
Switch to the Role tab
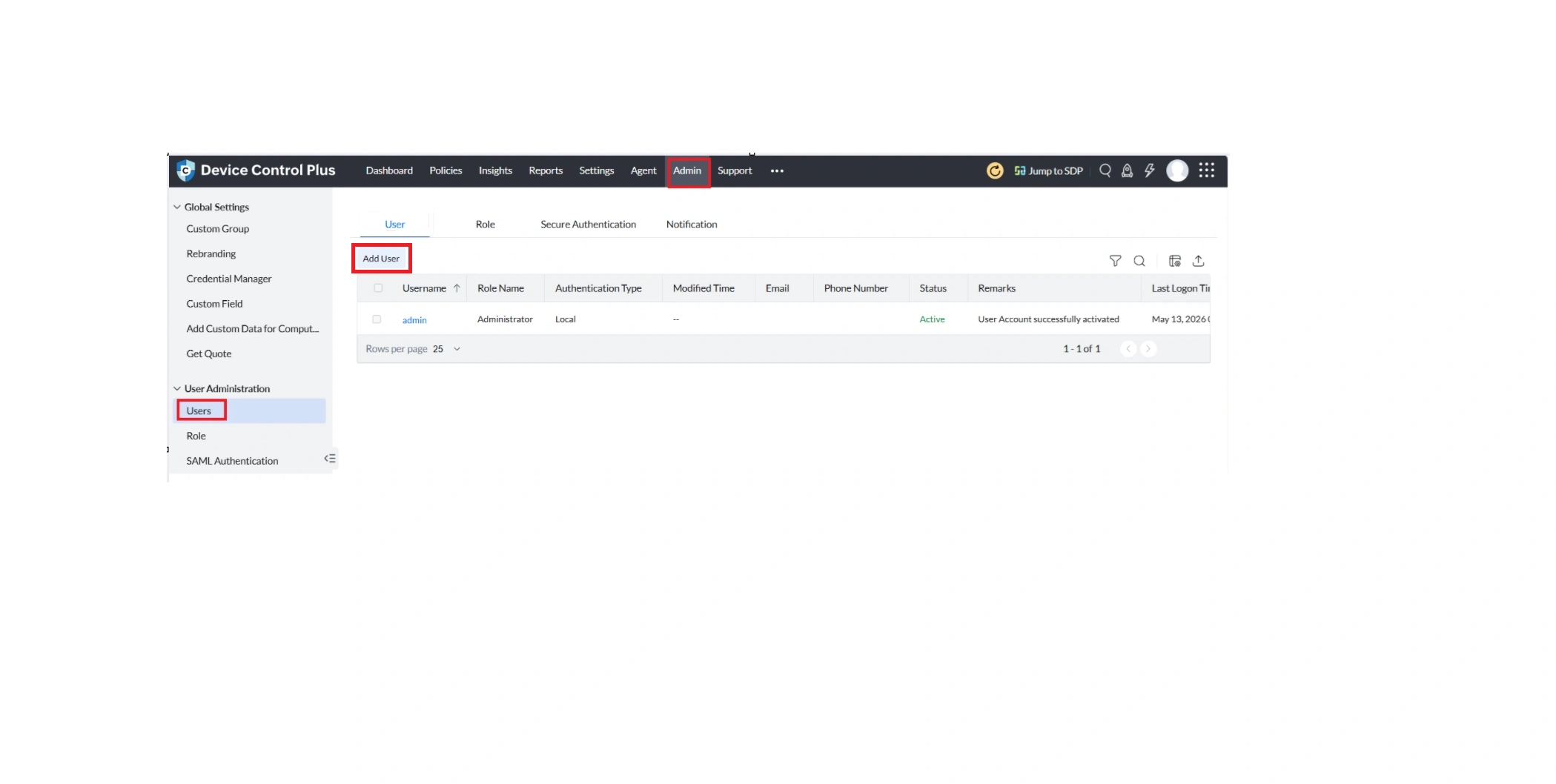486,225
